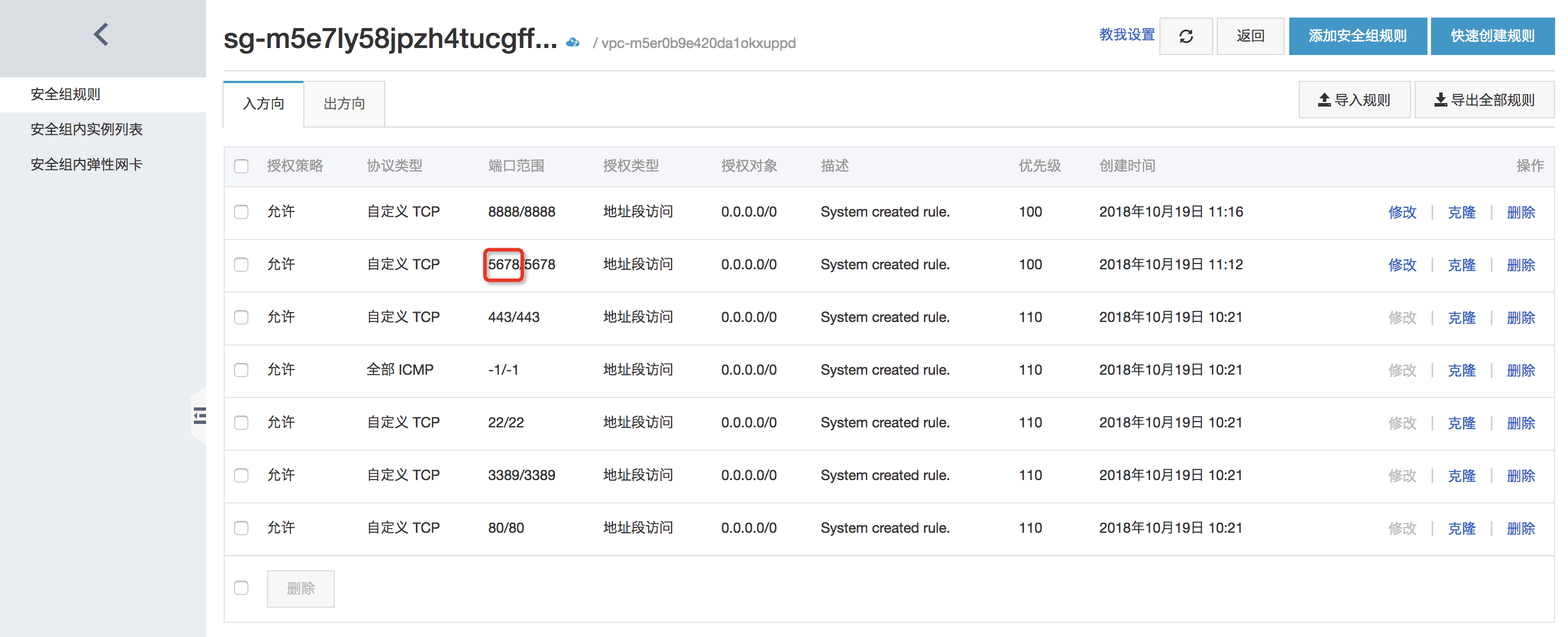Click the cloud icon next to security group name

click(572, 43)
